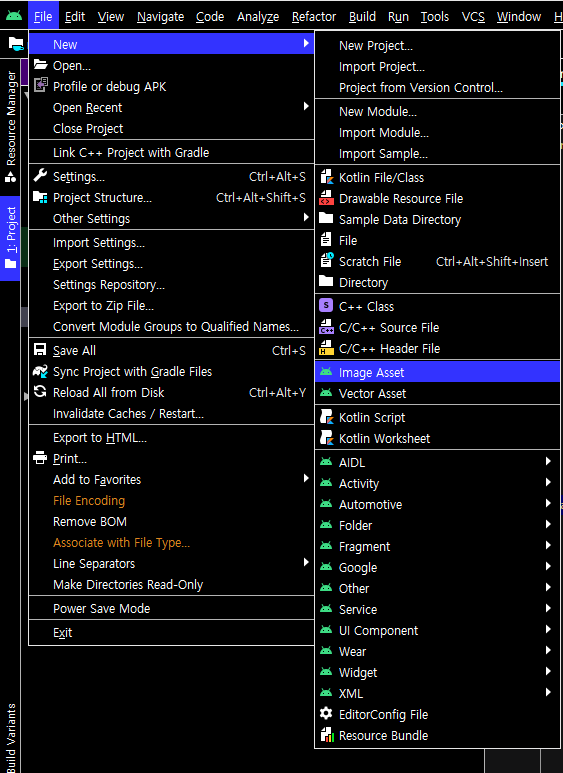563x773 pixels.
Task: Click the Sync Project with Gradle icon
Action: point(40,371)
